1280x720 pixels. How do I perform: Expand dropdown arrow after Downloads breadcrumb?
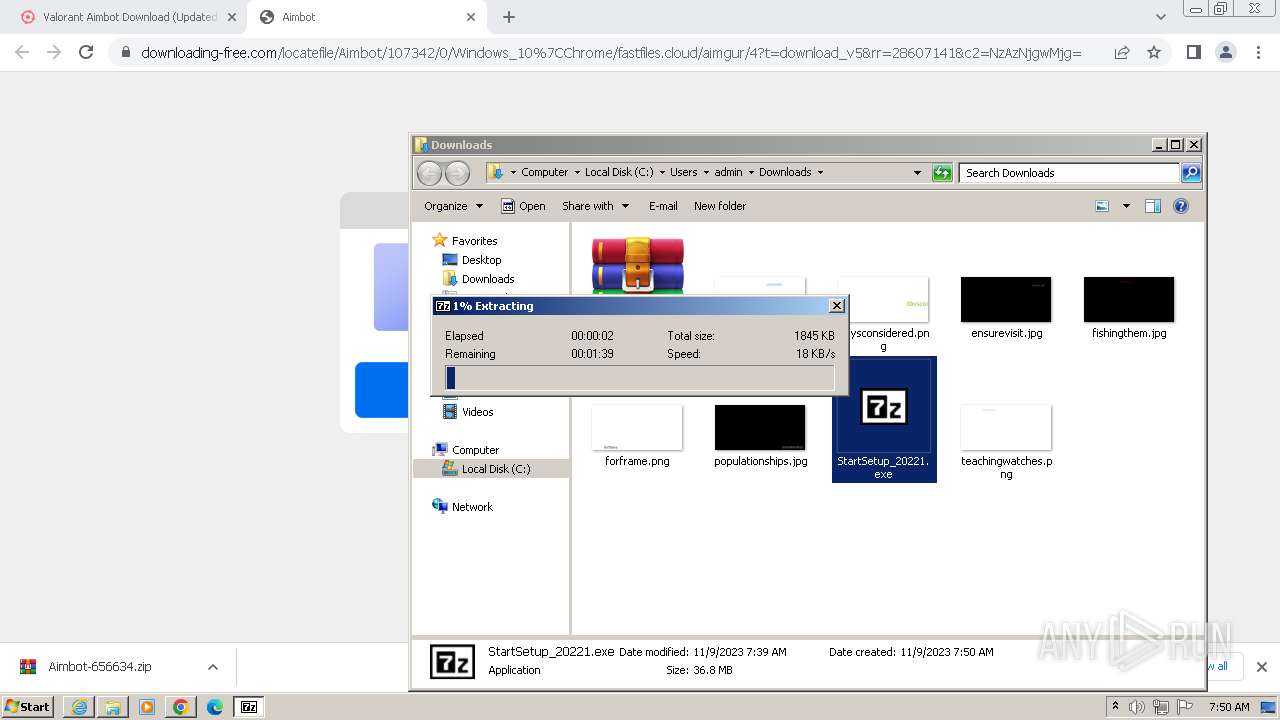820,172
